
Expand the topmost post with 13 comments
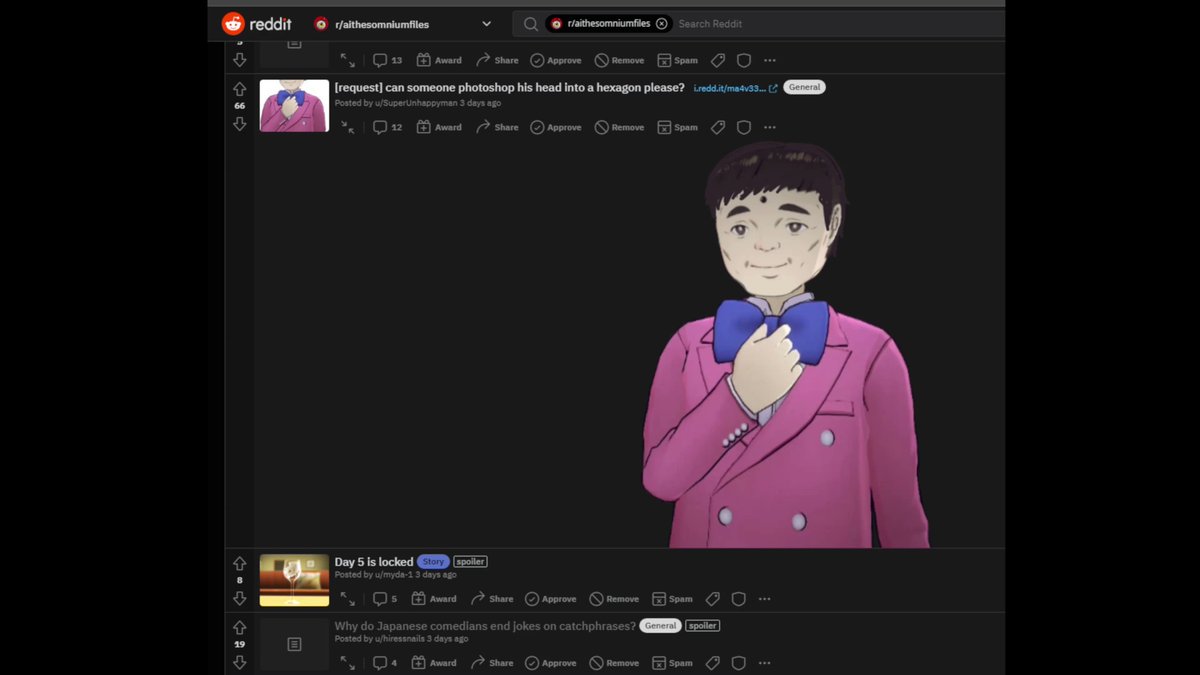[x=347, y=60]
